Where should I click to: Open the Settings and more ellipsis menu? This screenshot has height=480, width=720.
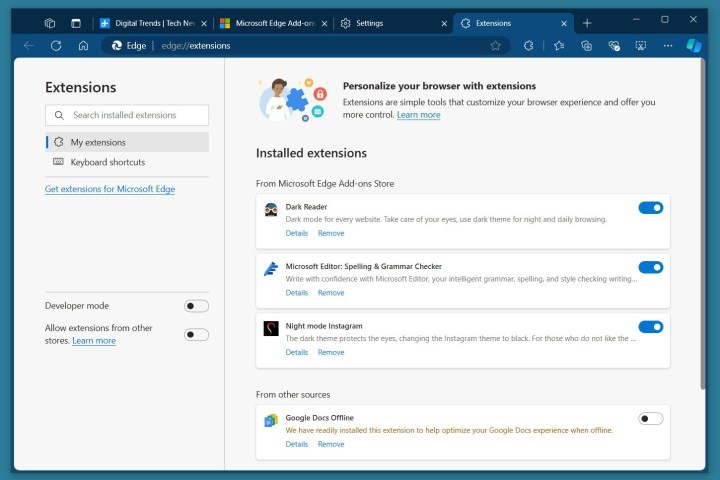point(667,45)
